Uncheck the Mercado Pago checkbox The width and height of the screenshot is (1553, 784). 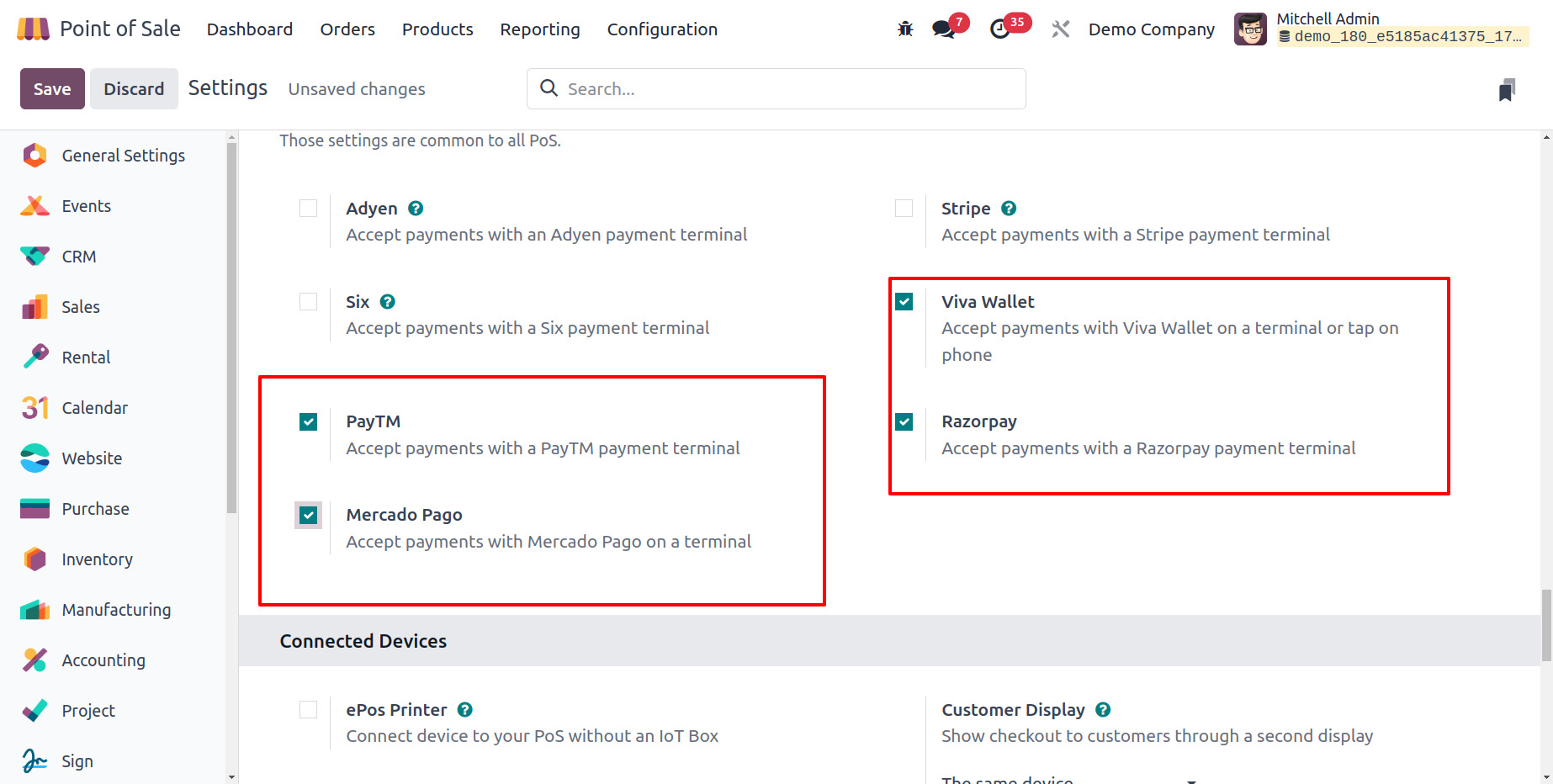click(x=309, y=515)
